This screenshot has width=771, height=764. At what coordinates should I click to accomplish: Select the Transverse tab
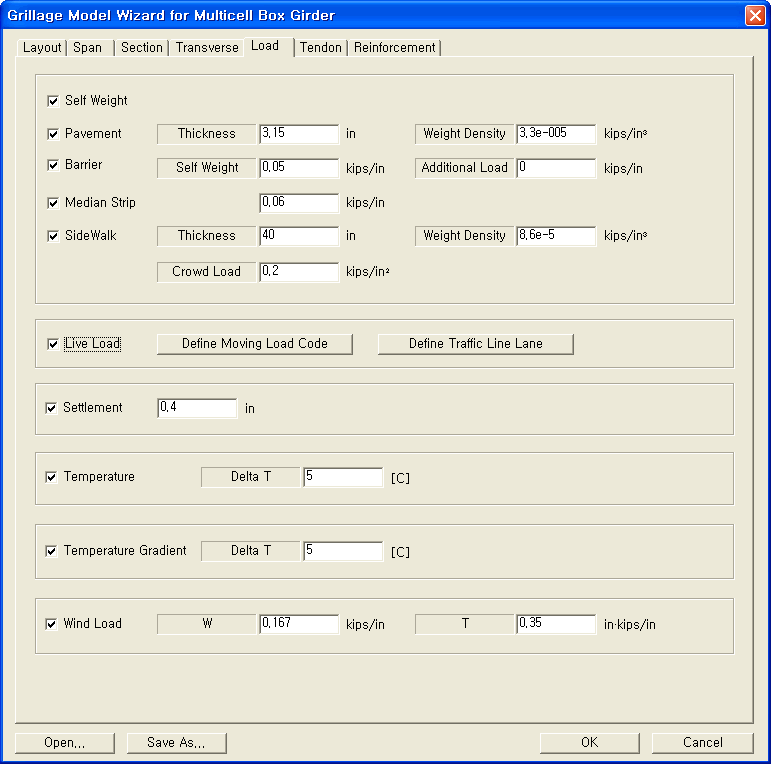click(x=207, y=48)
